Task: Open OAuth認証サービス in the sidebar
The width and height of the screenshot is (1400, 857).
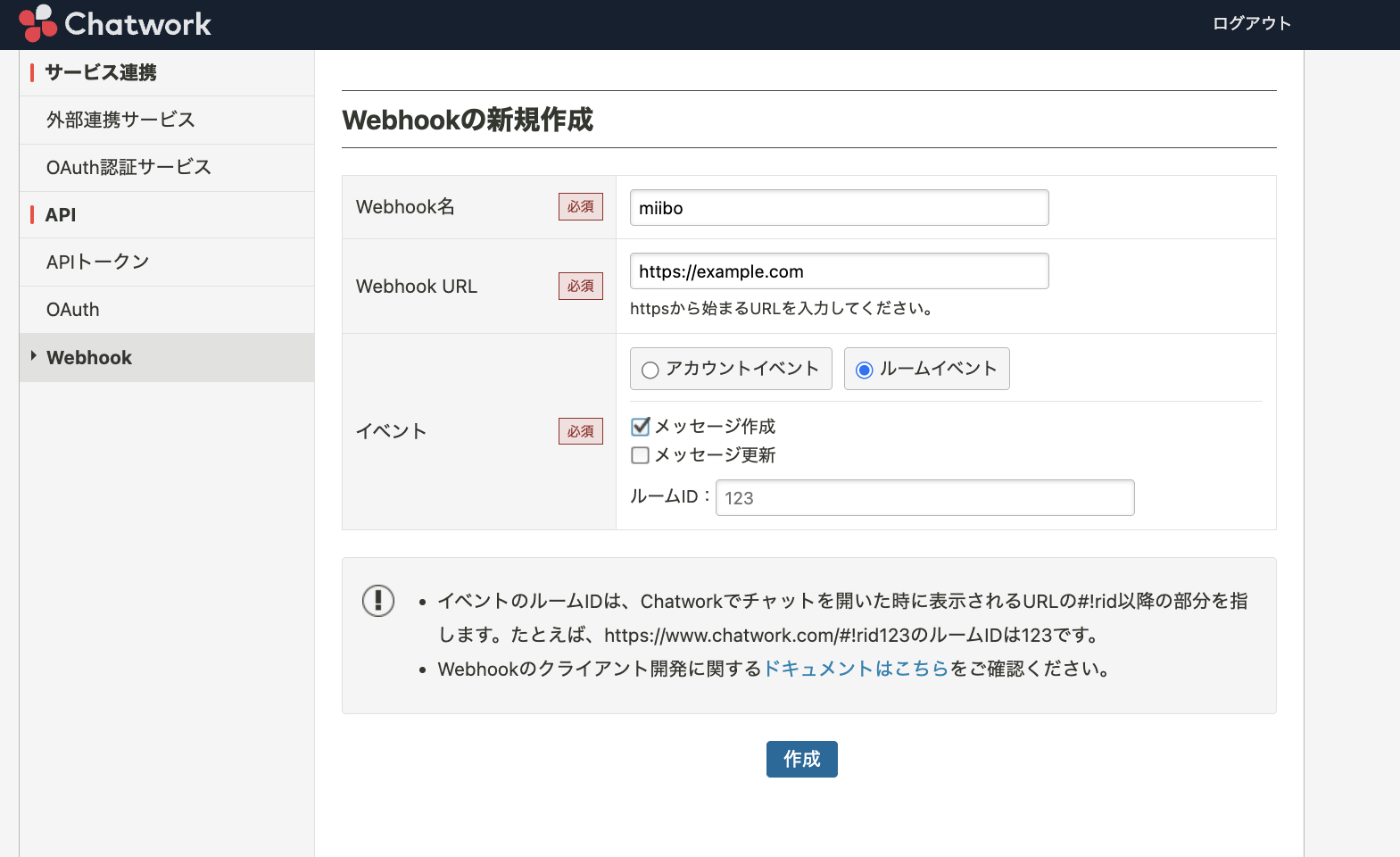Action: click(167, 167)
